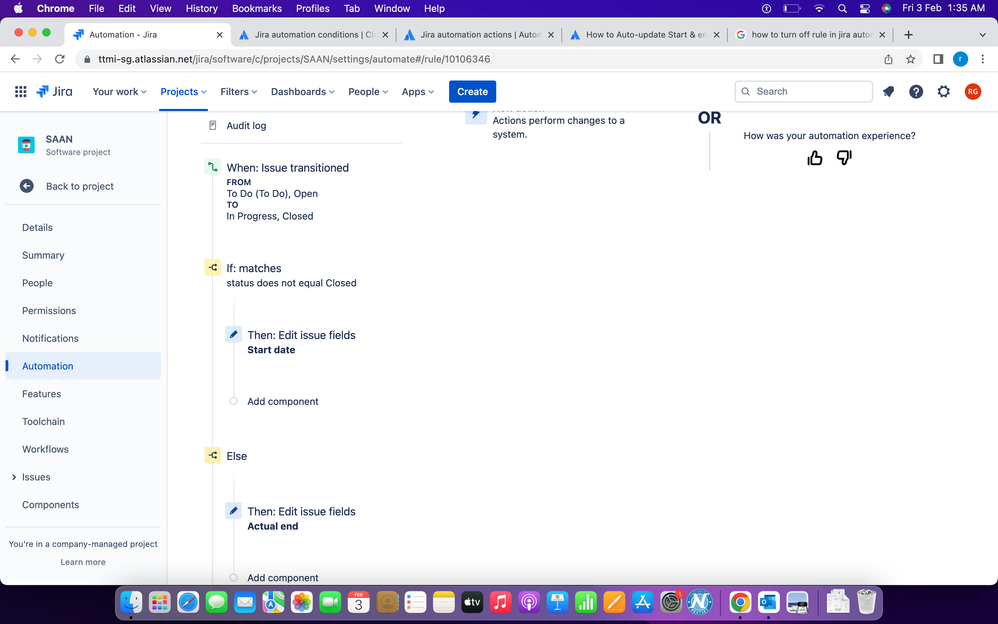Open the Projects dropdown
This screenshot has height=624, width=998.
(x=182, y=91)
